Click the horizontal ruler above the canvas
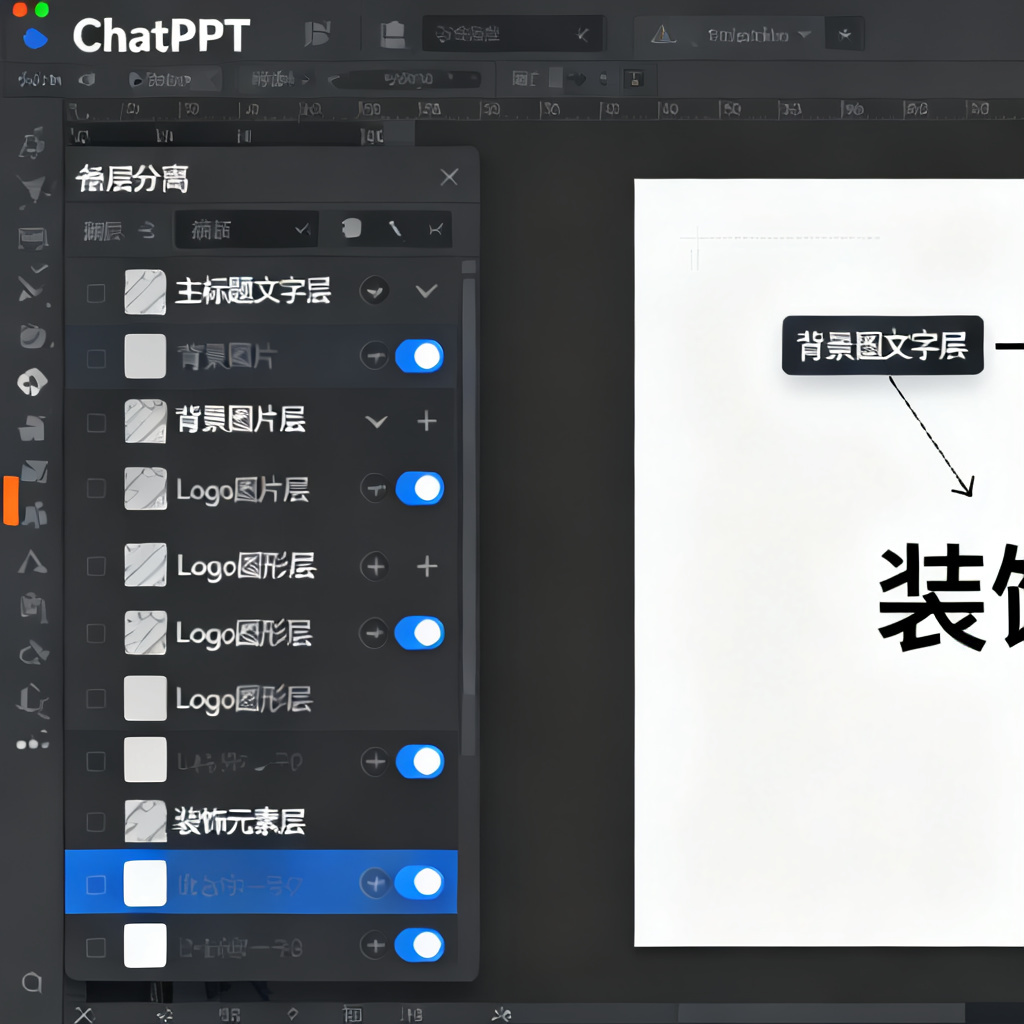Viewport: 1024px width, 1024px height. (x=545, y=109)
